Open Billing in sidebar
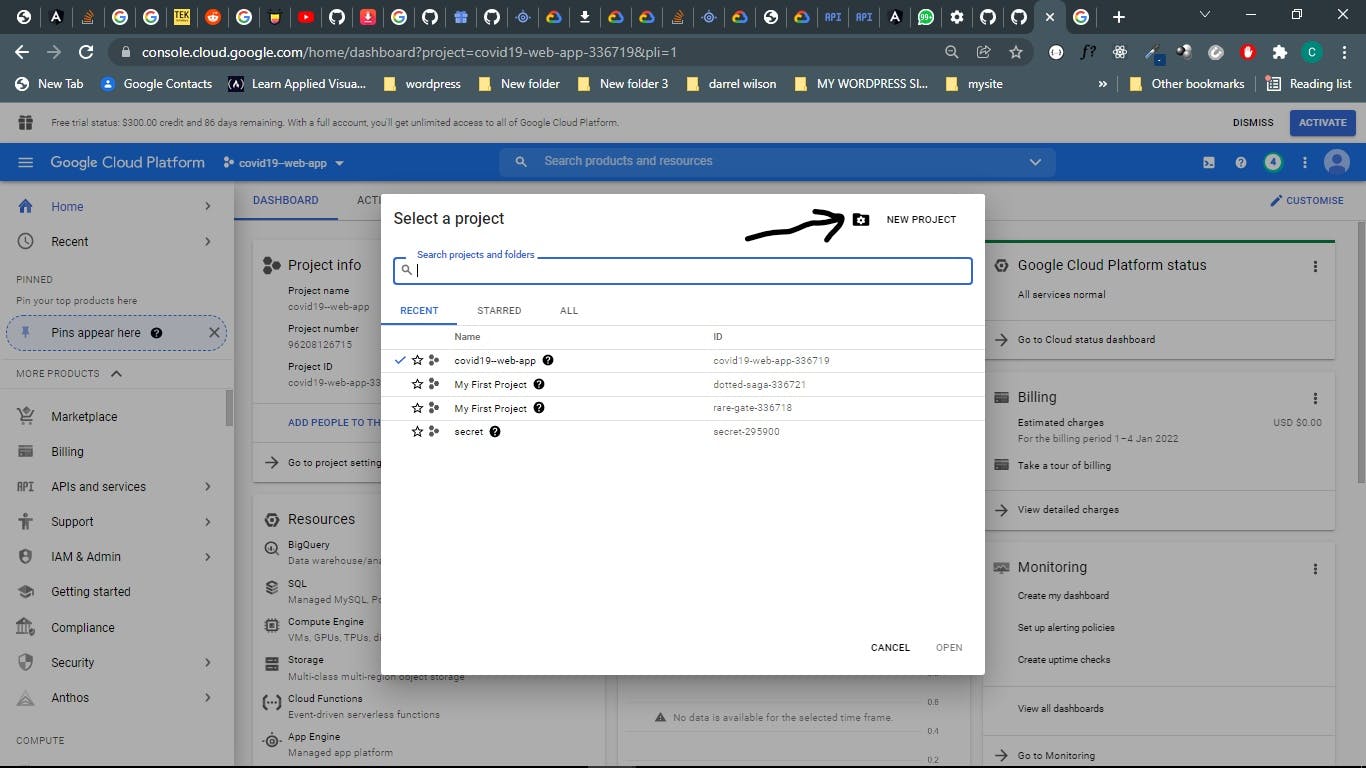The width and height of the screenshot is (1366, 768). click(67, 451)
